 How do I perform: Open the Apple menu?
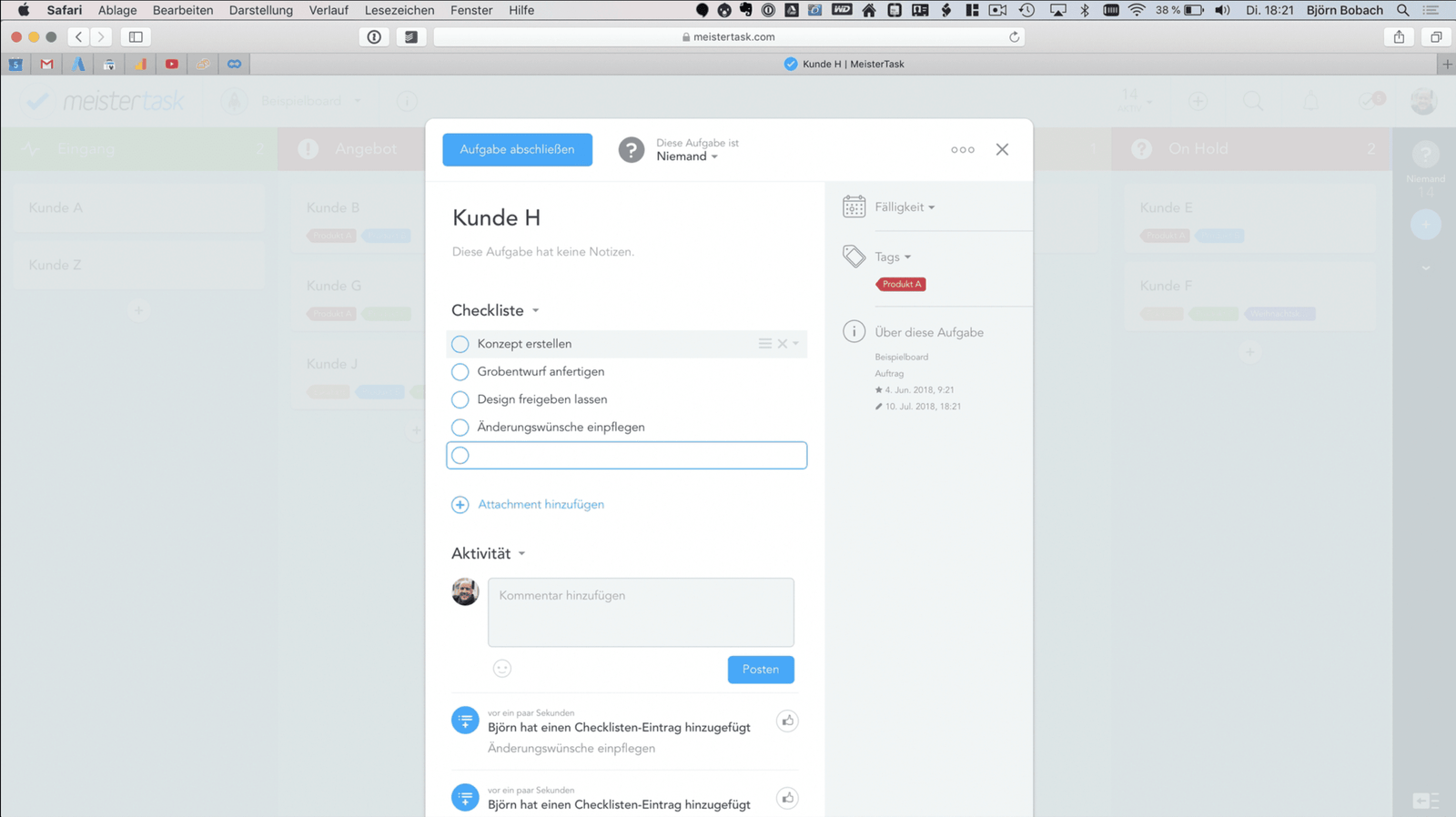24,10
